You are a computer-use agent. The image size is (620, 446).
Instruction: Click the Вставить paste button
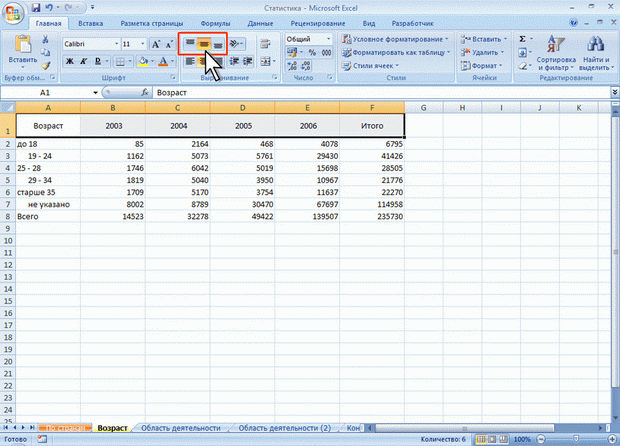[x=23, y=53]
